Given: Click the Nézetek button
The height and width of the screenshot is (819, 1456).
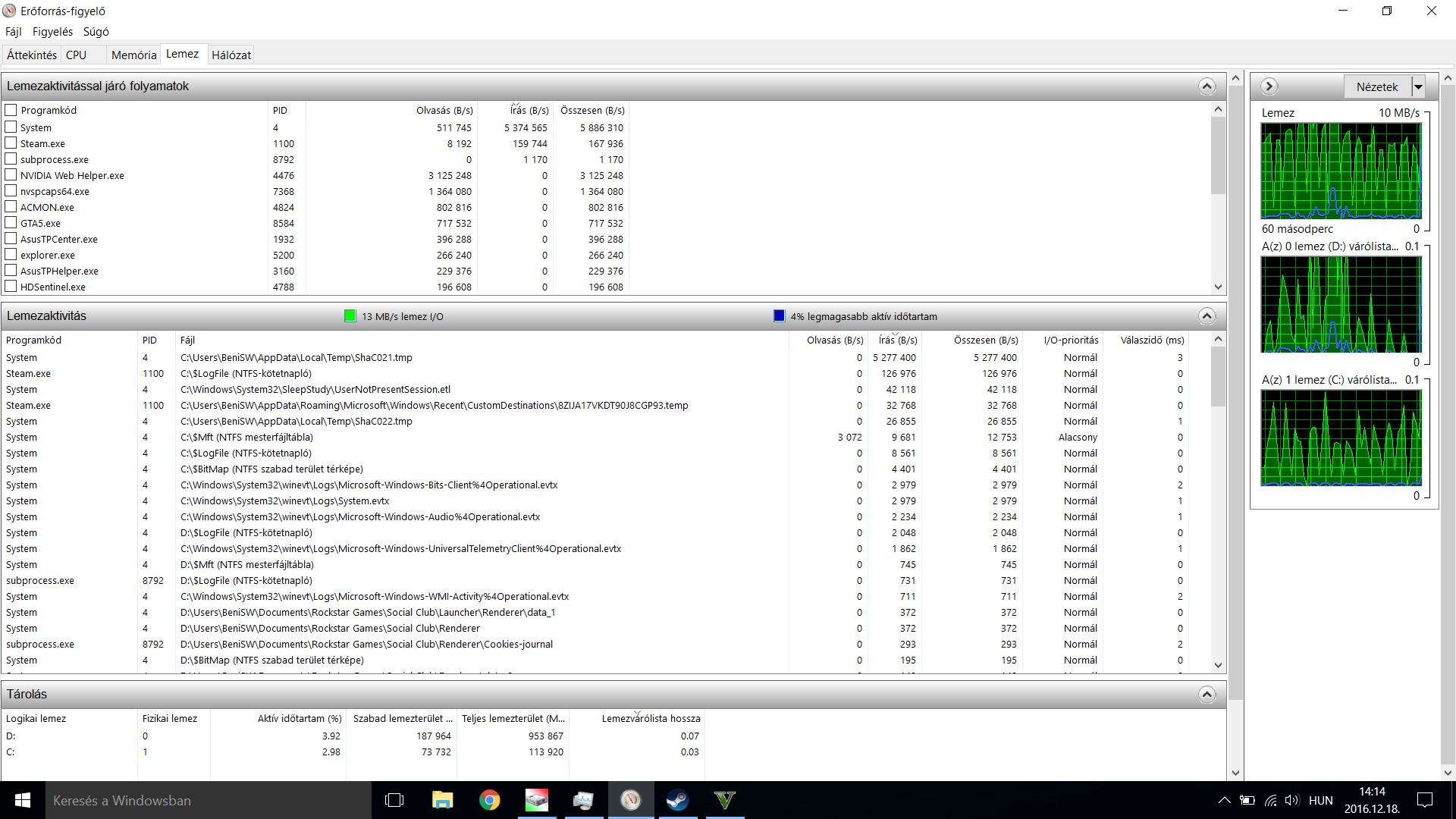Looking at the screenshot, I should click(x=1377, y=86).
